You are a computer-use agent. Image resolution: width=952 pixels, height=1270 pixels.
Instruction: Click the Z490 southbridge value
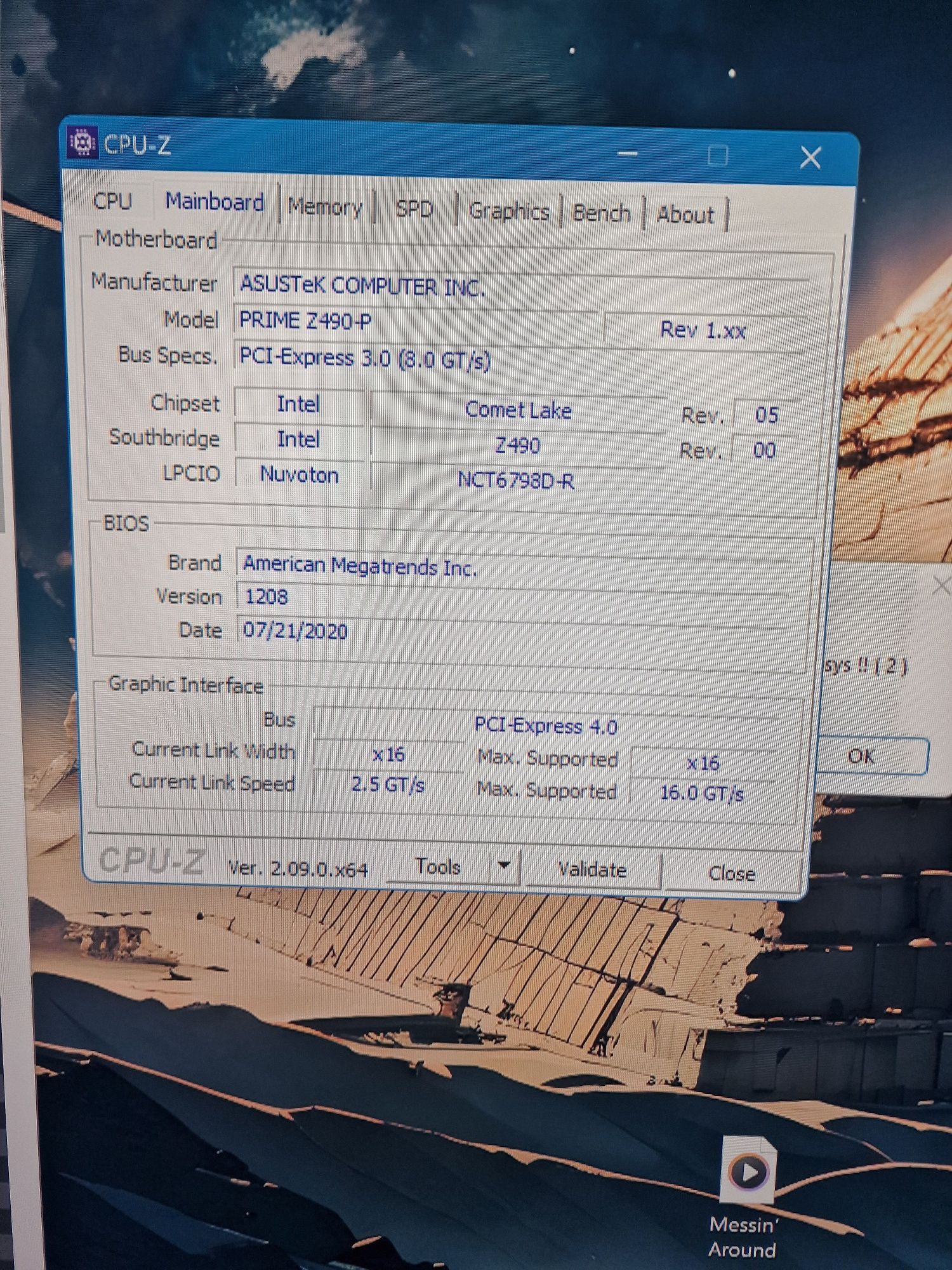coord(517,445)
